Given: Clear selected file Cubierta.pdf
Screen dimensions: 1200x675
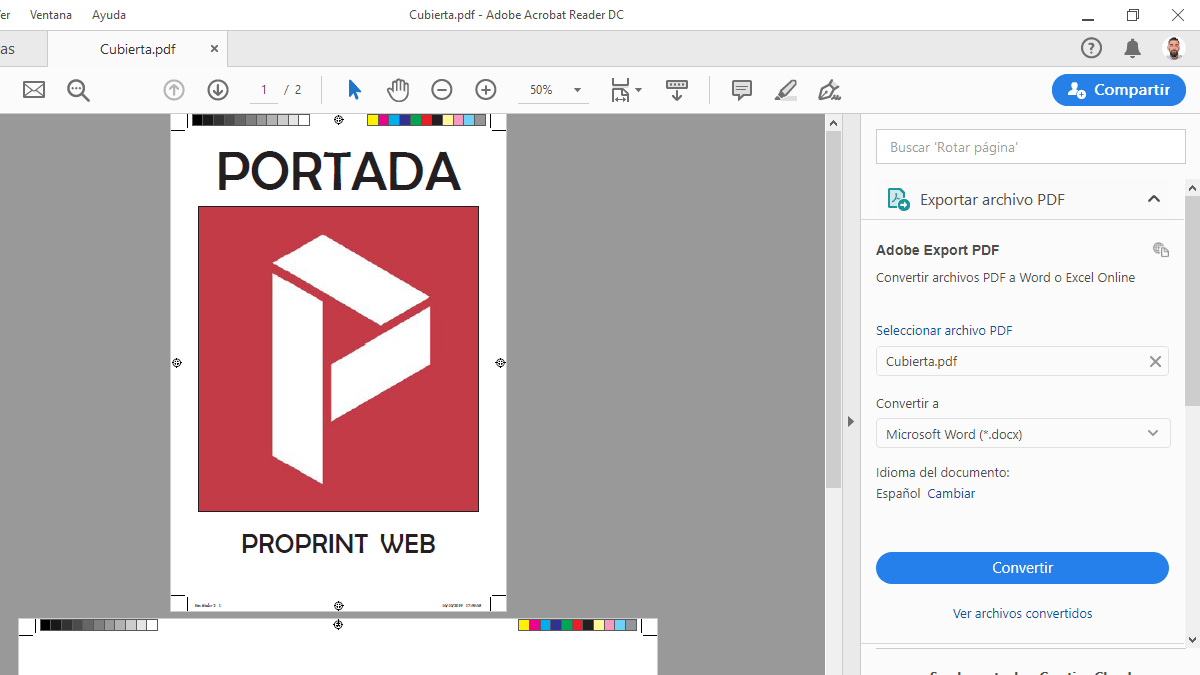Looking at the screenshot, I should 1155,362.
